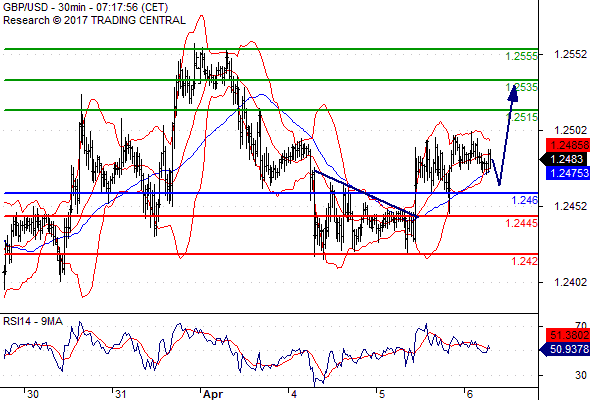Click the GBP/USD 30min chart title
Image resolution: width=590 pixels, height=400 pixels.
[85, 7]
